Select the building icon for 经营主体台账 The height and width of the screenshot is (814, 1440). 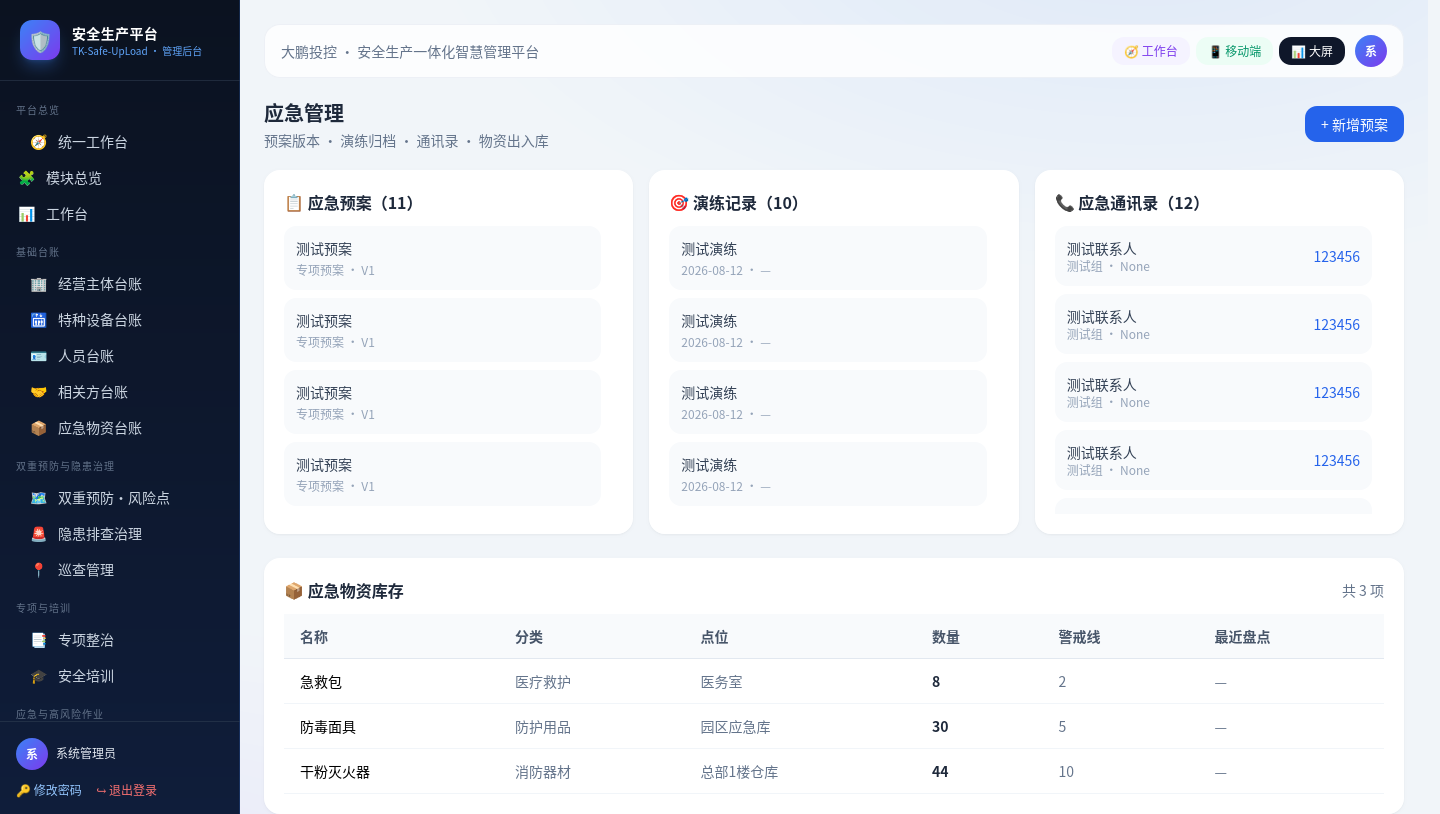39,284
